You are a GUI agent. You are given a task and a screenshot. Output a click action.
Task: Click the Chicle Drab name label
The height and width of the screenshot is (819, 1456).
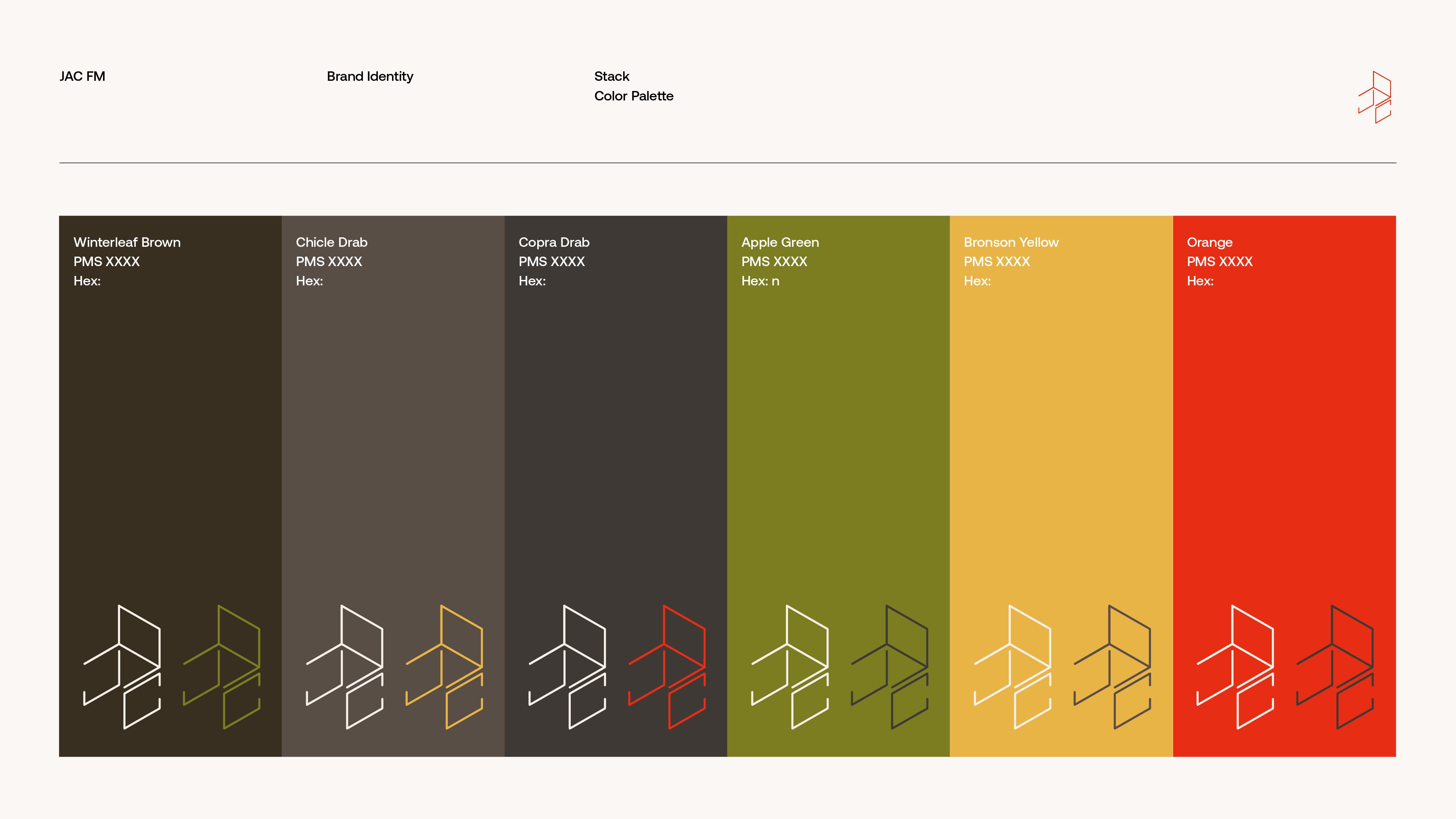point(331,242)
